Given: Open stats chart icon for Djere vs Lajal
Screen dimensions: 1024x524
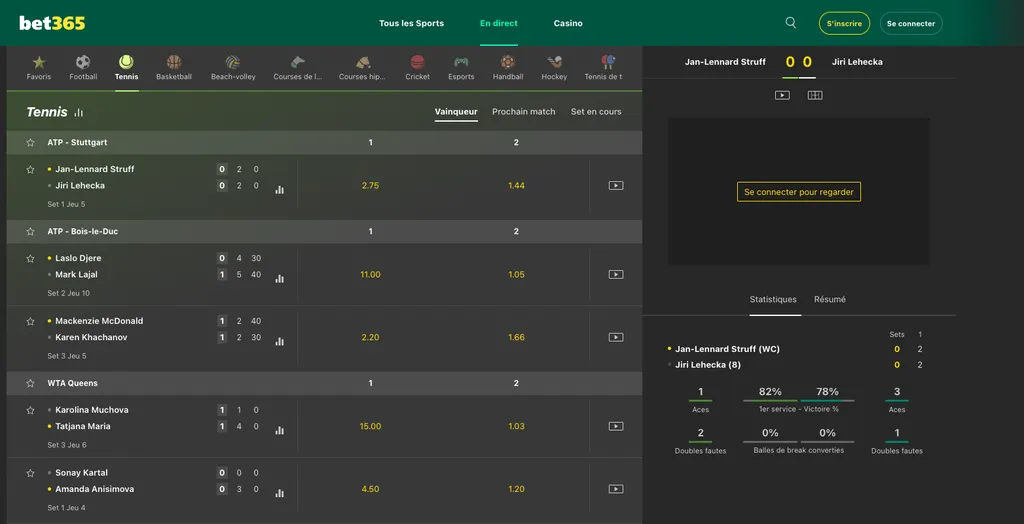Looking at the screenshot, I should pos(280,278).
